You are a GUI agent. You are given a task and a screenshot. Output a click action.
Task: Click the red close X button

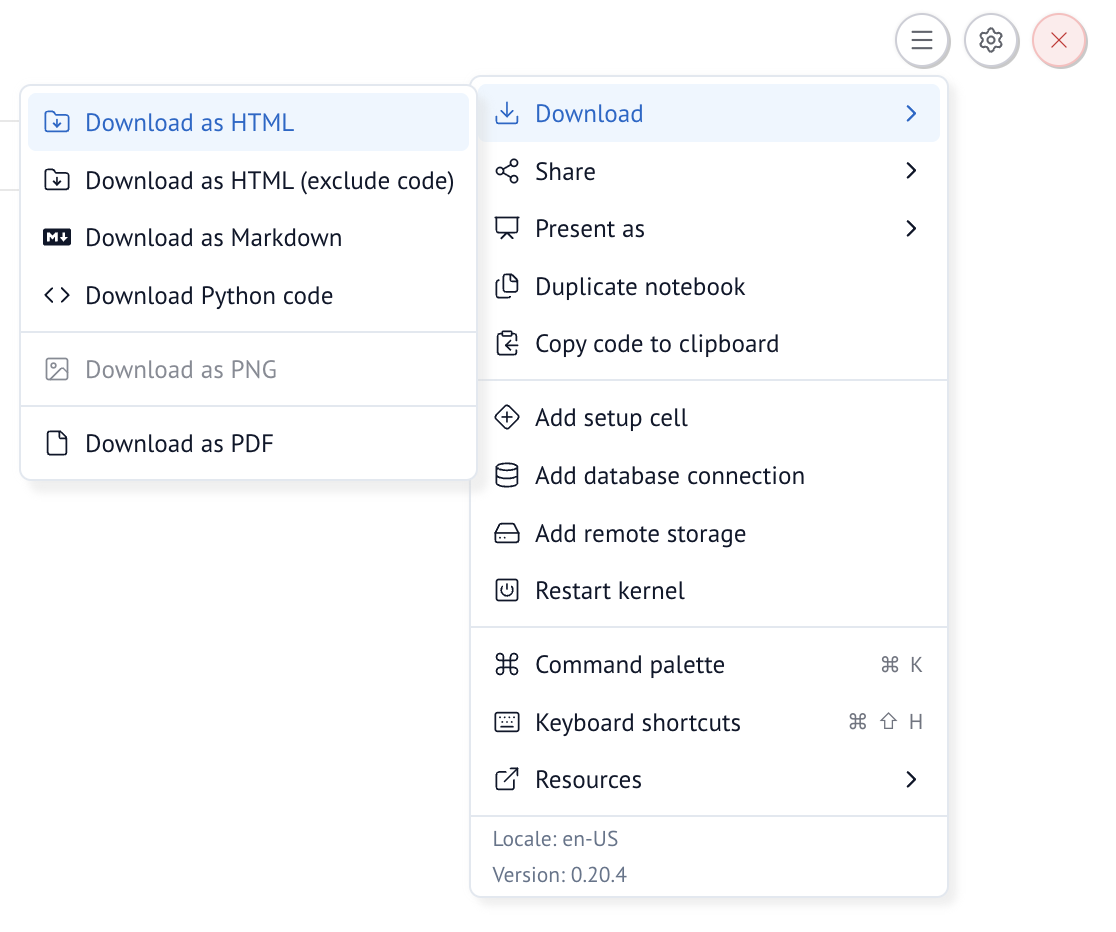(1059, 41)
